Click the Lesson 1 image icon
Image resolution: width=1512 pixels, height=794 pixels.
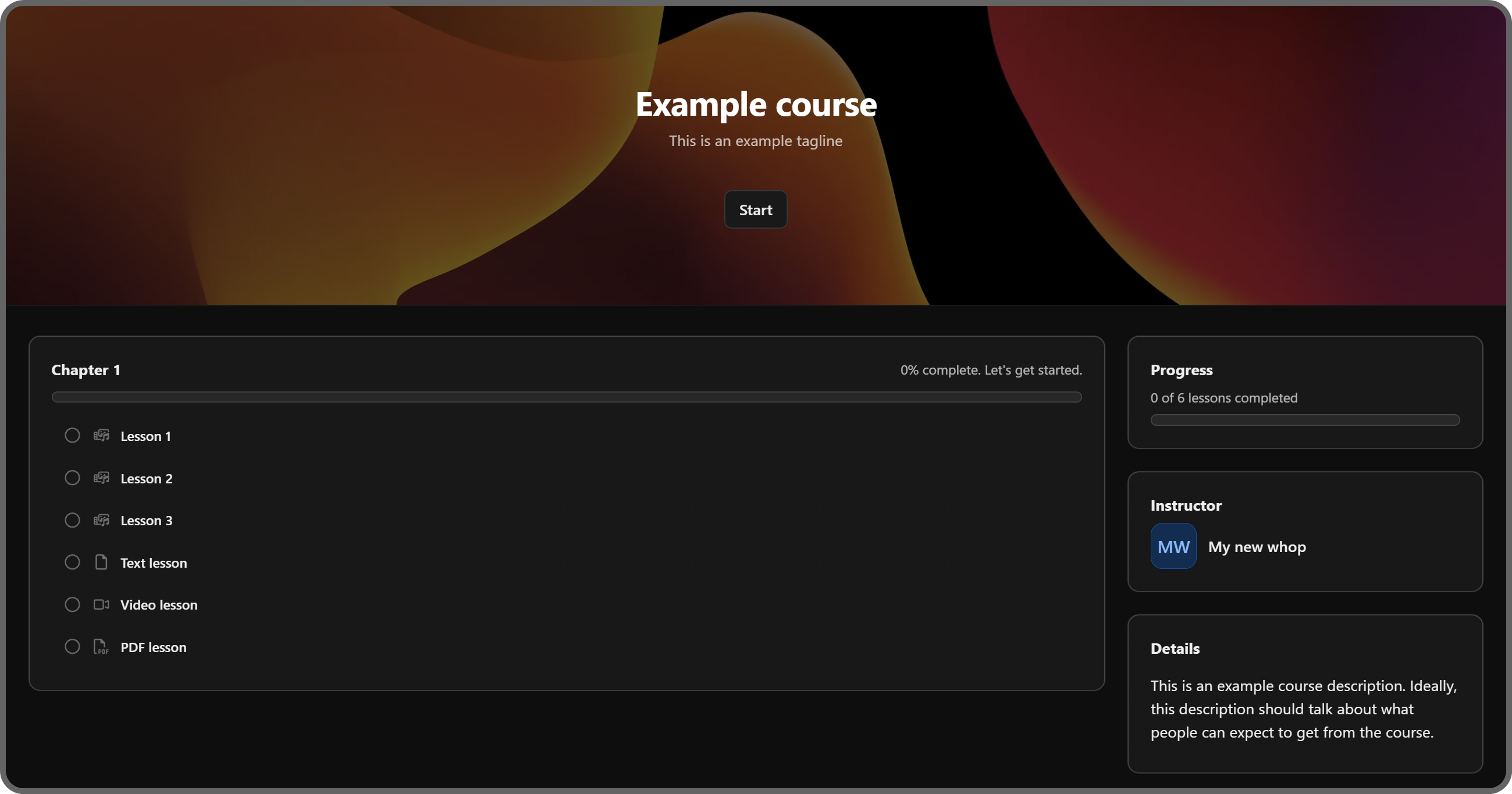click(x=101, y=436)
